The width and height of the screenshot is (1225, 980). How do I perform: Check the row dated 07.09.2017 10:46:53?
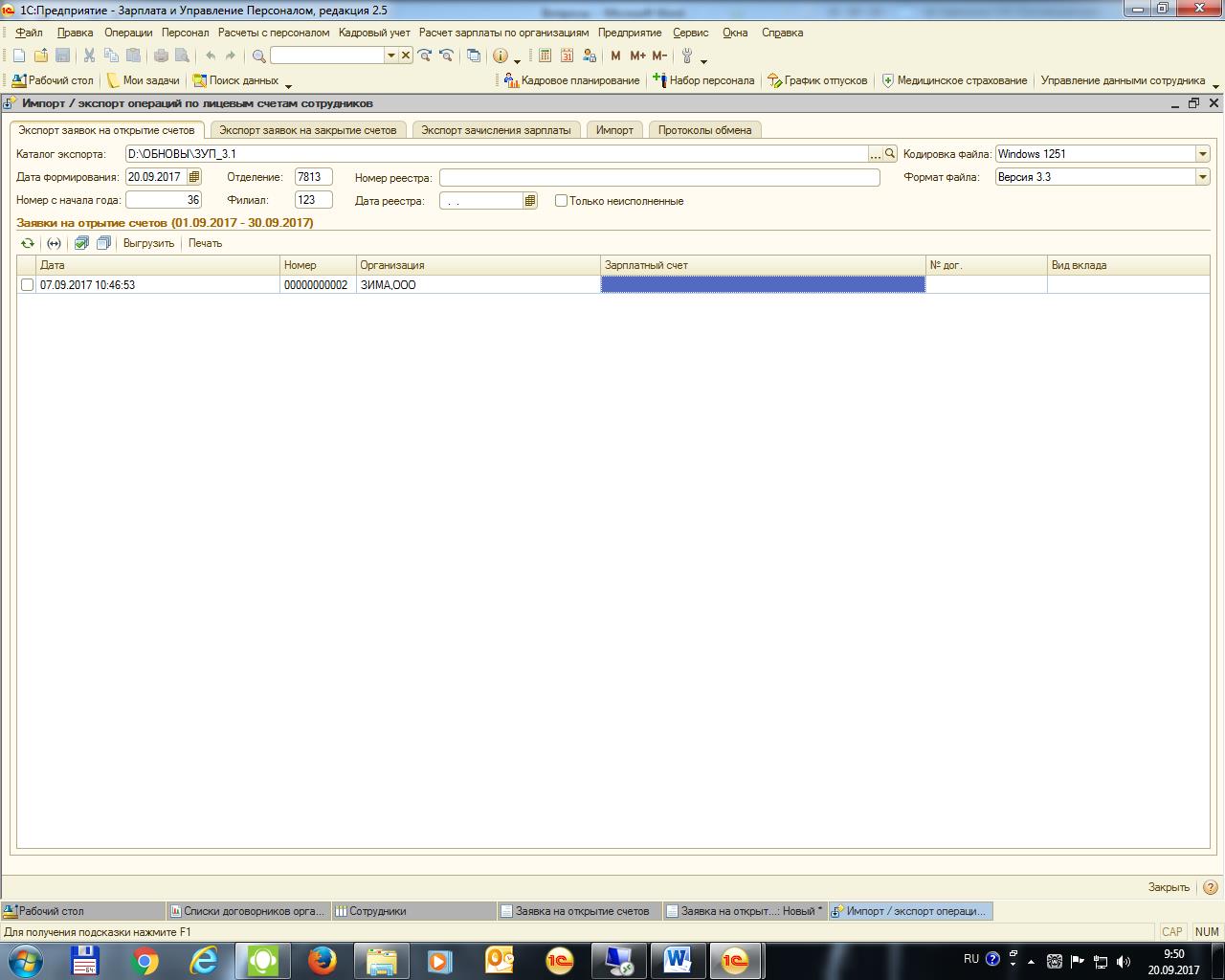pyautogui.click(x=27, y=285)
